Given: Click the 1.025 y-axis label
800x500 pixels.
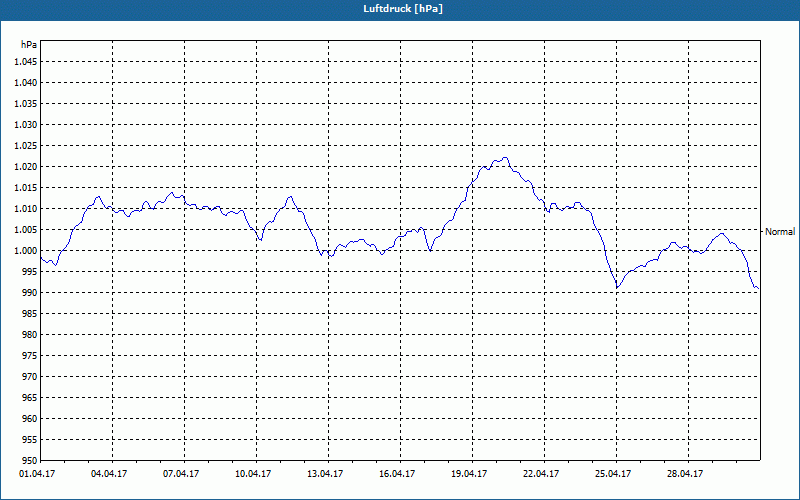Looking at the screenshot, I should (26, 145).
